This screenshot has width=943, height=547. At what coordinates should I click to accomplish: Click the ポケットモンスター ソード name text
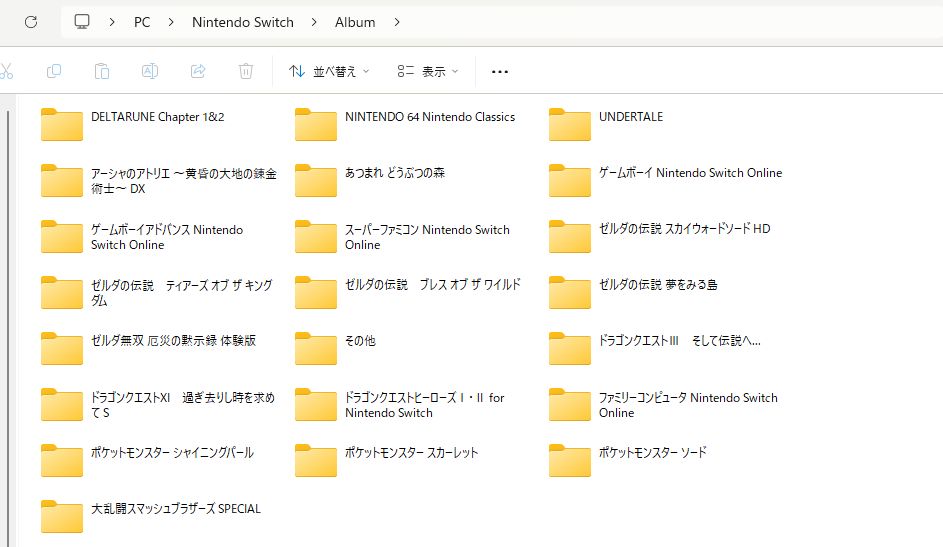coord(653,453)
